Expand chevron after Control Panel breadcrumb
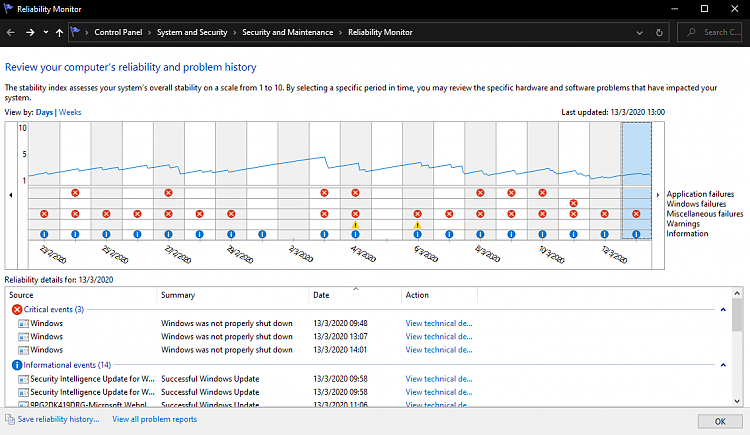The height and width of the screenshot is (435, 750). pyautogui.click(x=149, y=33)
